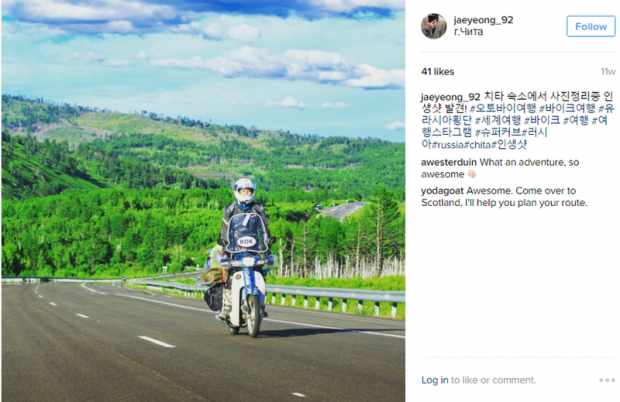
Task: View the 41 likes list
Action: click(x=437, y=72)
